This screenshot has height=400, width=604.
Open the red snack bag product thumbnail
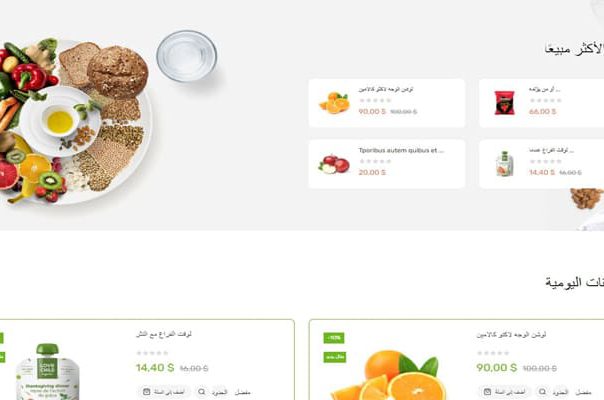click(504, 103)
